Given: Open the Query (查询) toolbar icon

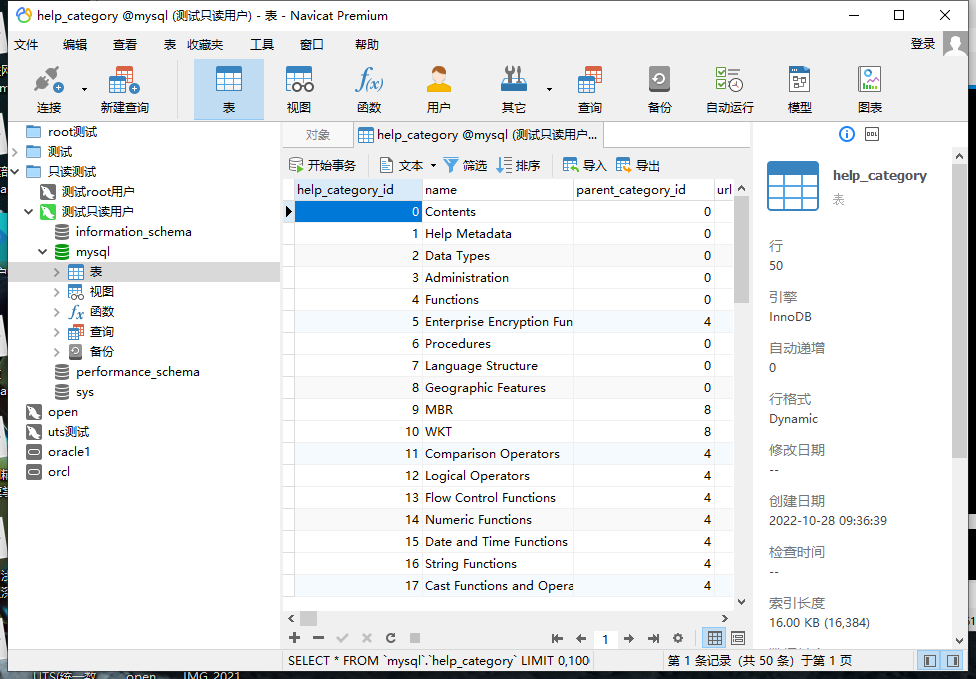Looking at the screenshot, I should coord(589,90).
